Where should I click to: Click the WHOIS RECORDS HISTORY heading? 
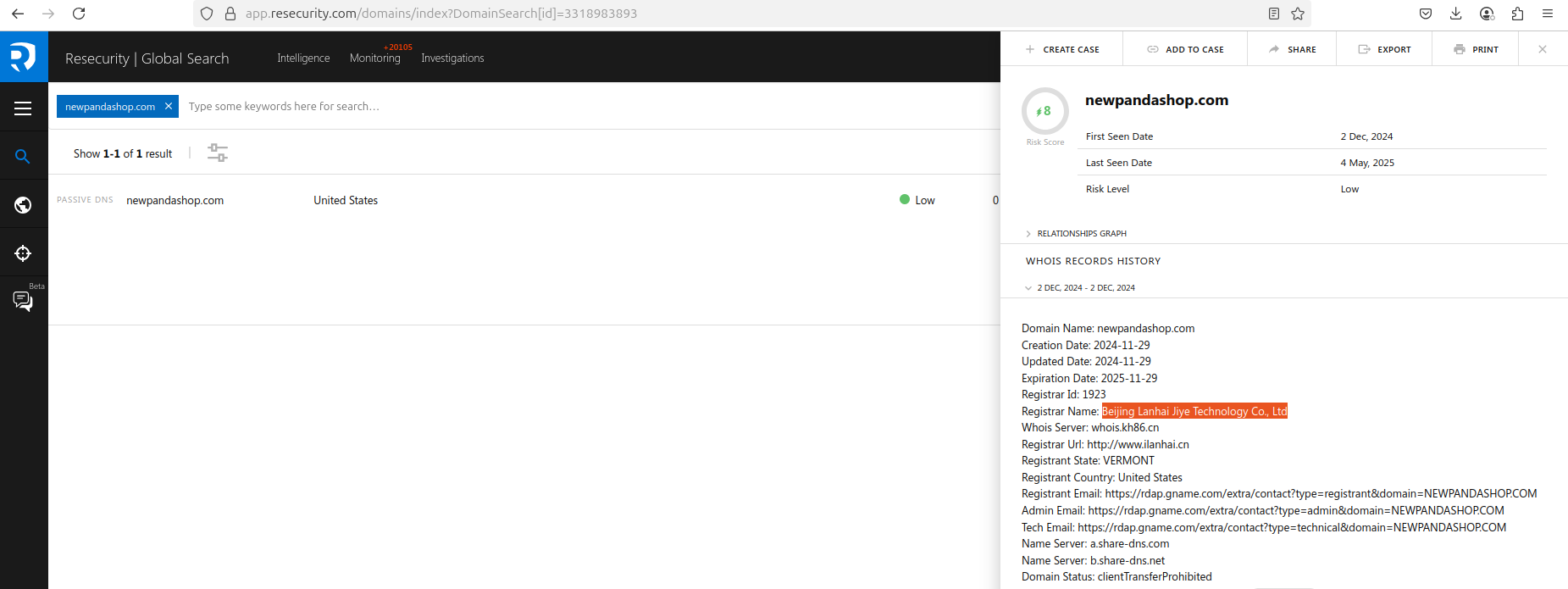click(x=1093, y=261)
